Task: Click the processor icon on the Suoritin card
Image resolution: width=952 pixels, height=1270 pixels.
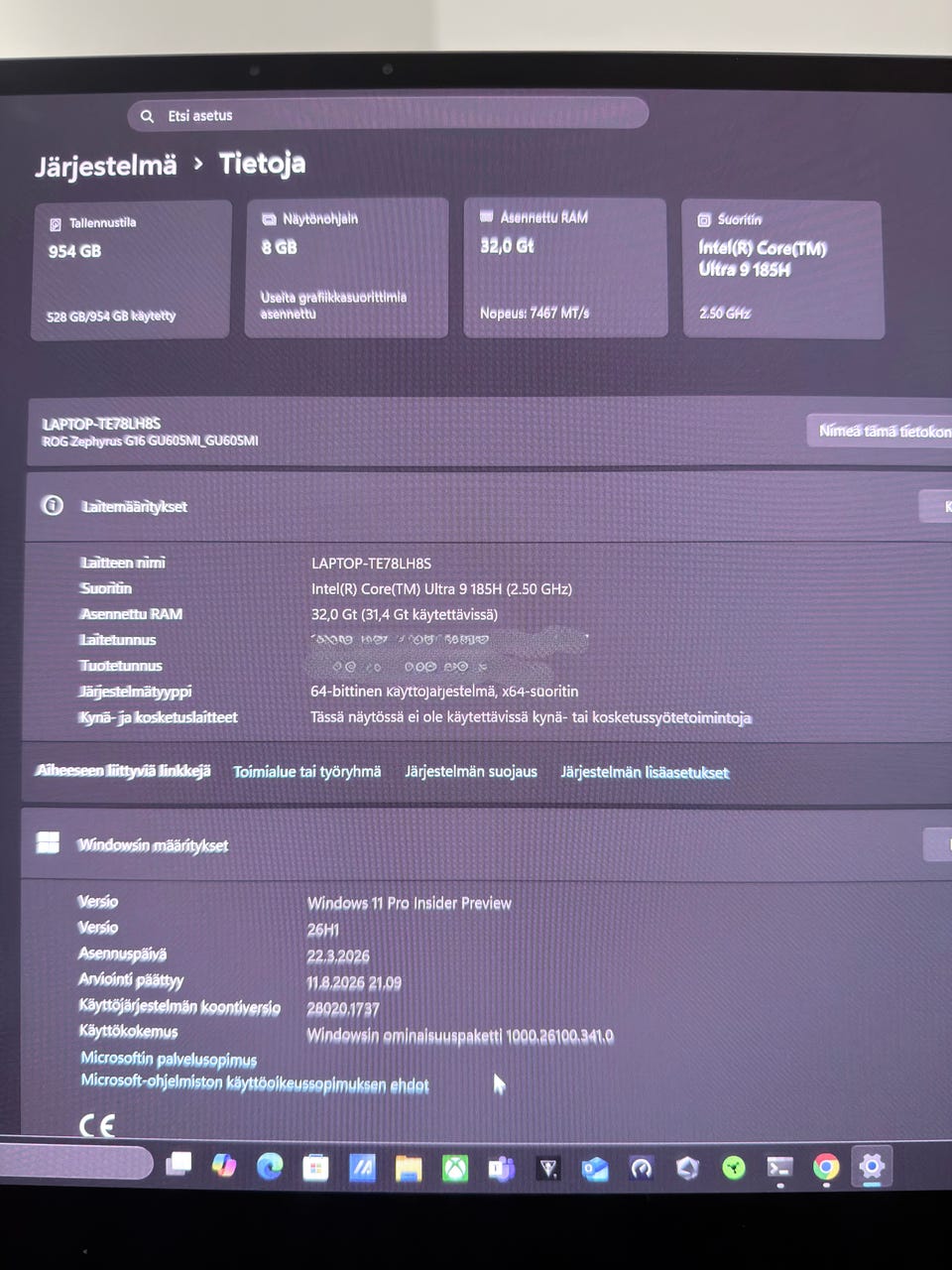Action: [704, 219]
